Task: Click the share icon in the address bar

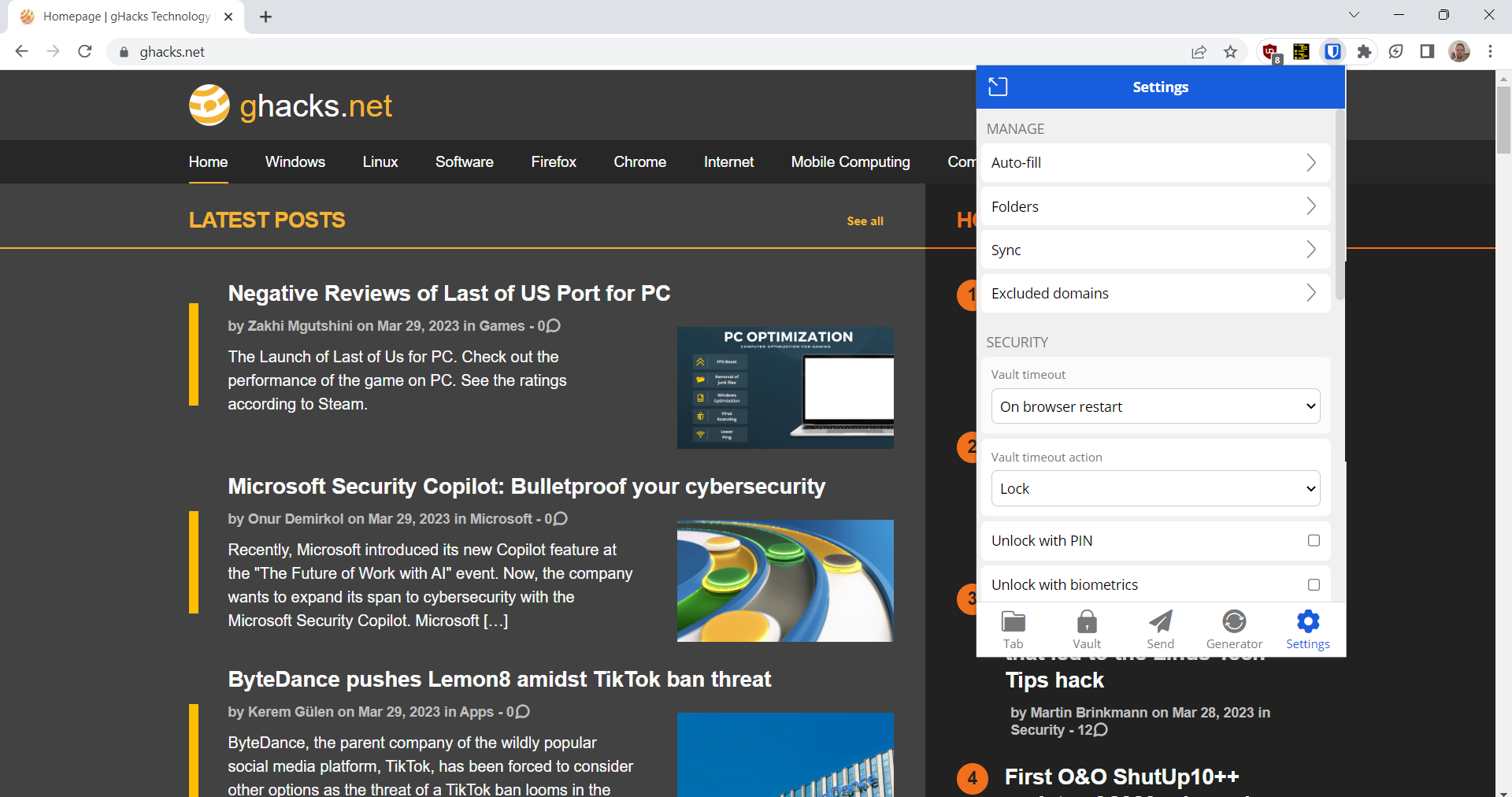Action: point(1199,51)
